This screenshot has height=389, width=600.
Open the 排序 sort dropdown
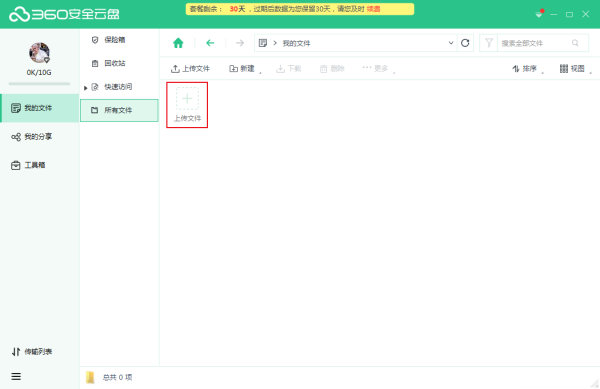[527, 69]
